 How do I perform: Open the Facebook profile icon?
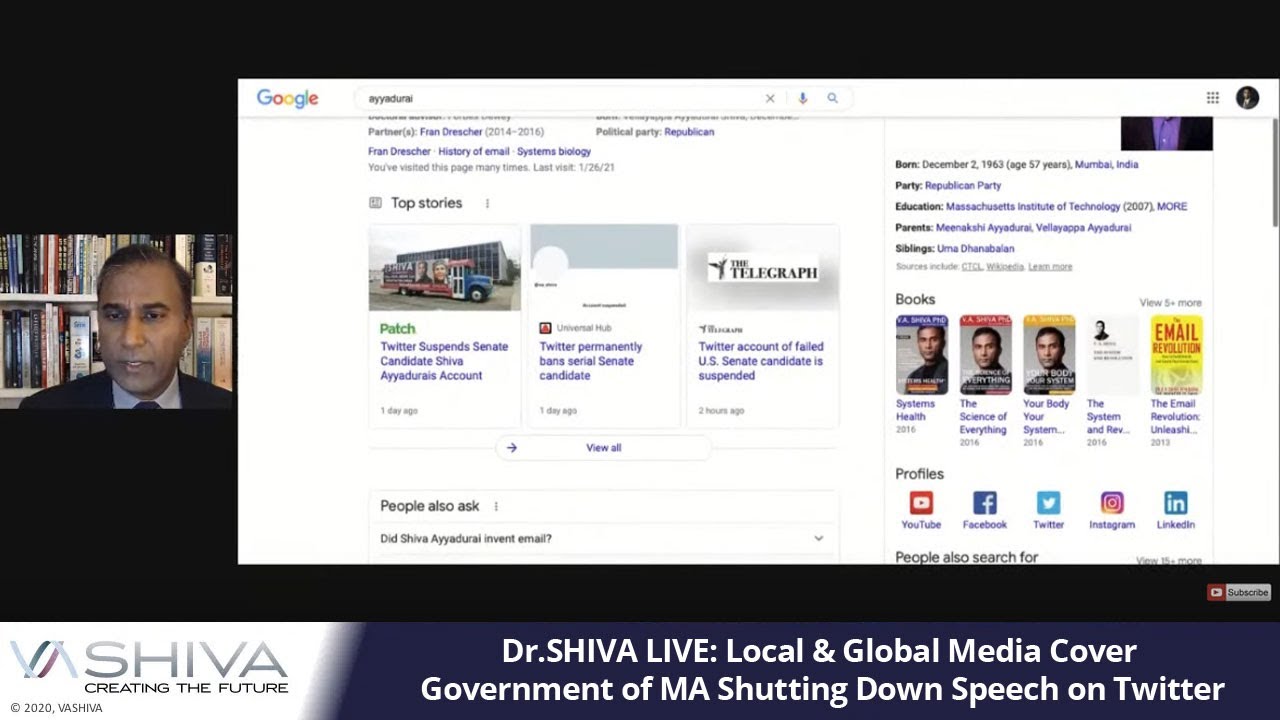(x=984, y=503)
